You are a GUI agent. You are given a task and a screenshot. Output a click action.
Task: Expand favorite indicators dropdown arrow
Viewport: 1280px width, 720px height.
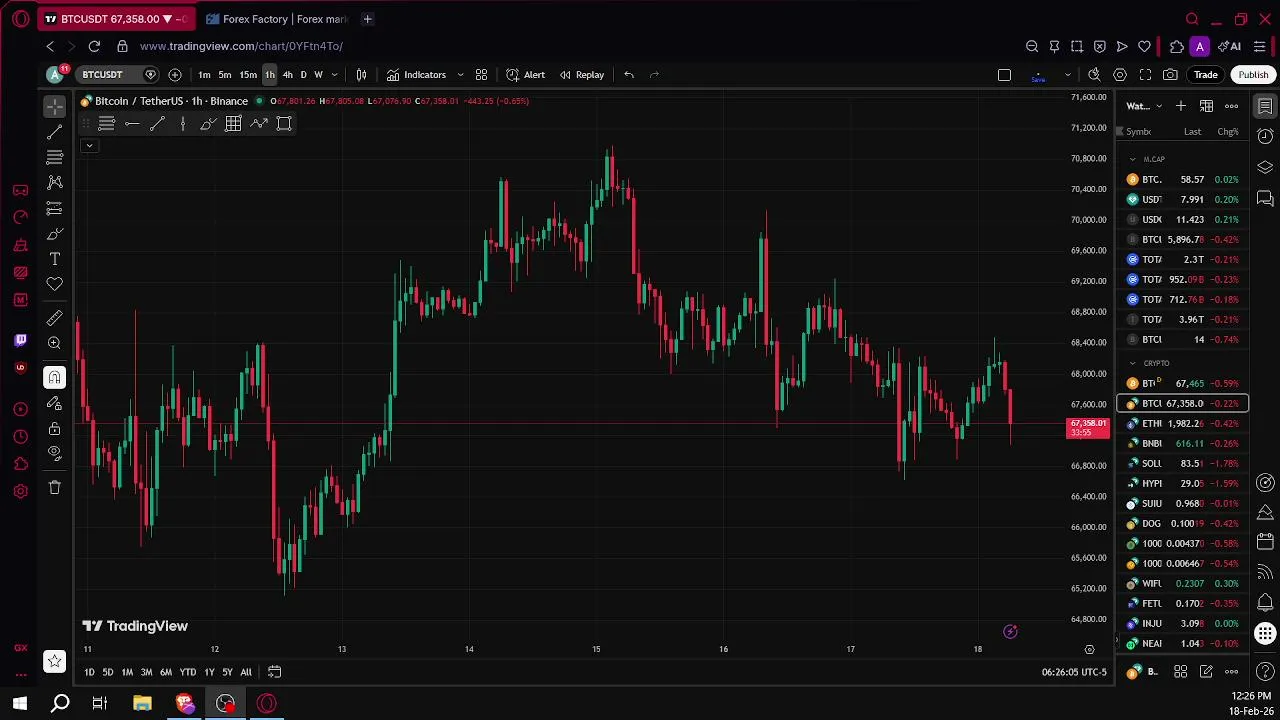(x=460, y=75)
